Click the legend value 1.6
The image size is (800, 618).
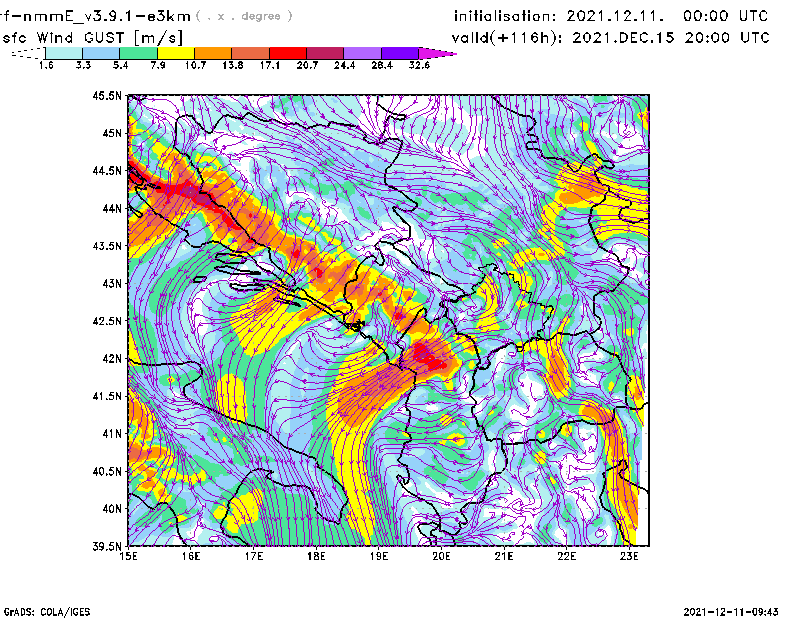coord(46,65)
